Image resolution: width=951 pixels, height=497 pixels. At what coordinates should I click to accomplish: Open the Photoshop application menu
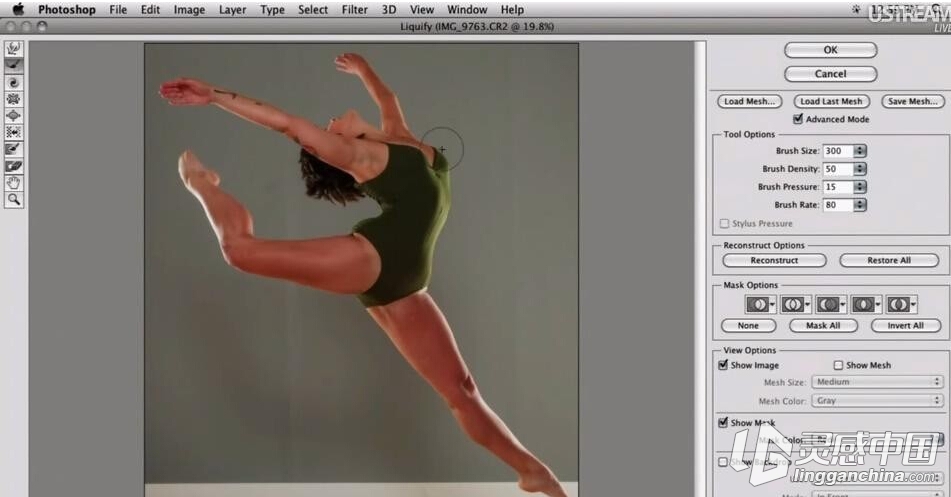(67, 10)
